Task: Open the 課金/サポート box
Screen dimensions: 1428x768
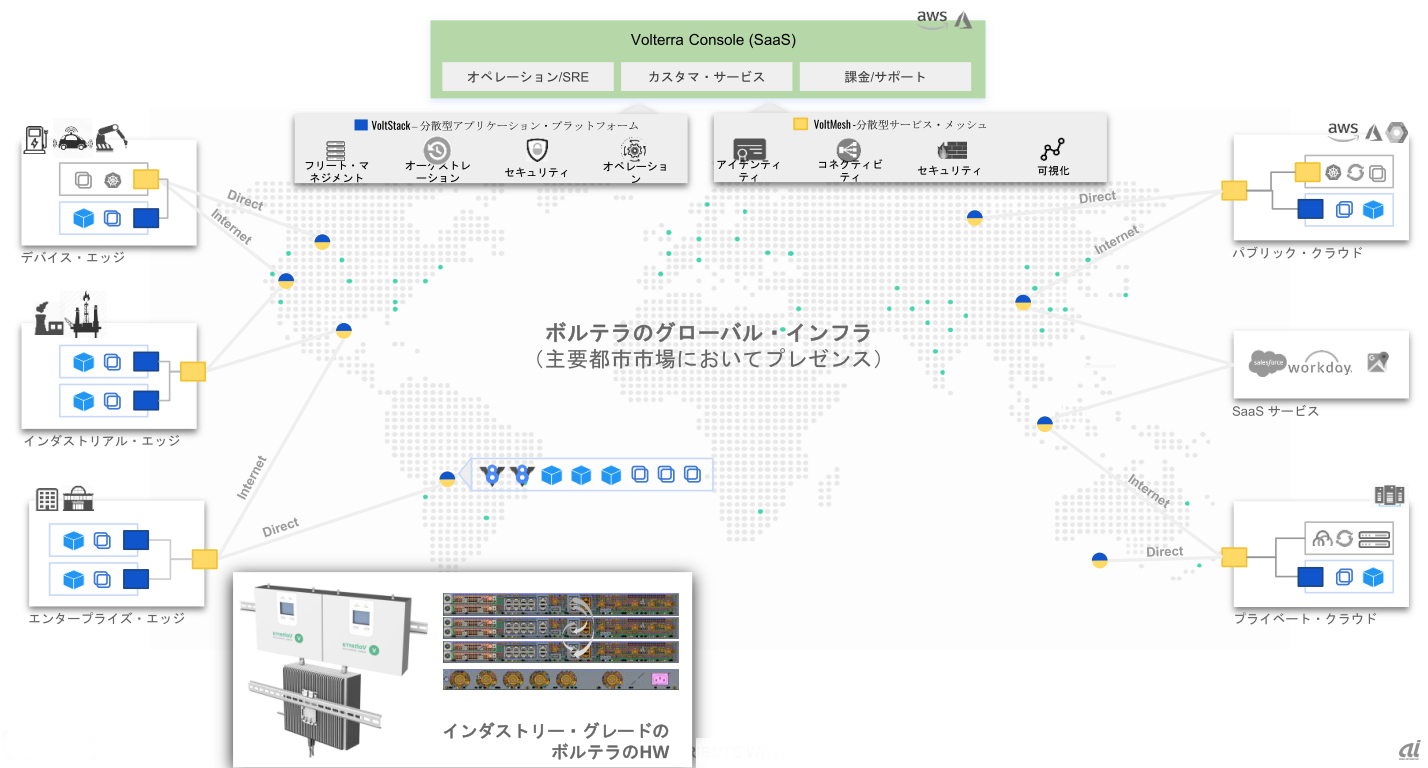Action: coord(885,76)
